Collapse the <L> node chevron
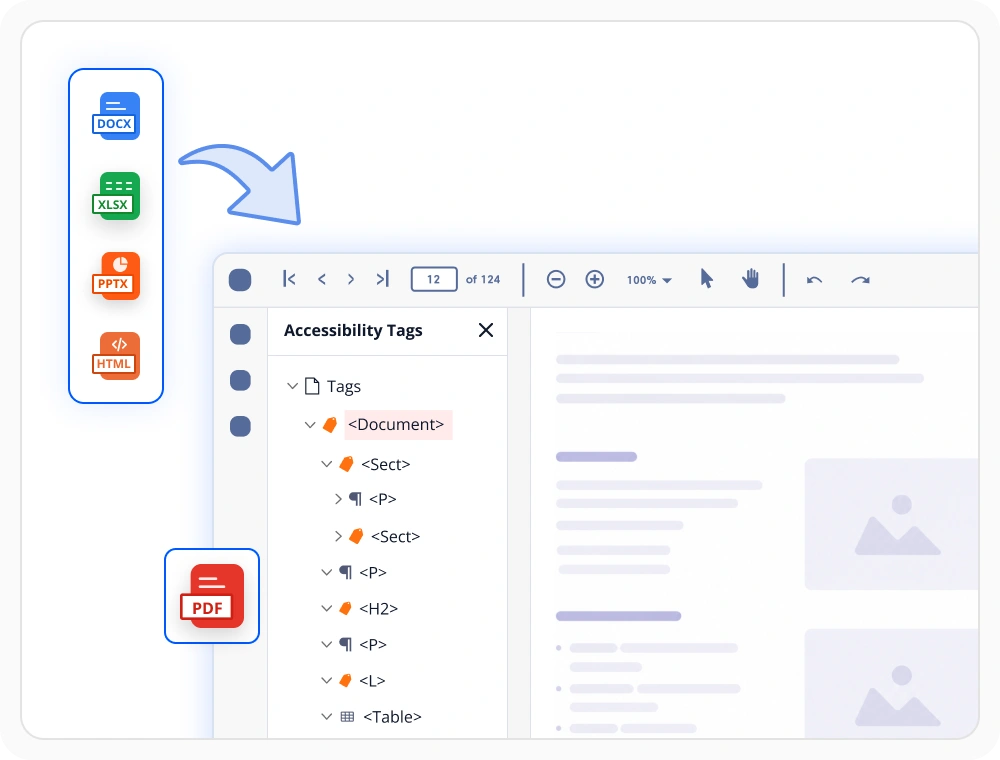The height and width of the screenshot is (760, 1000). pos(327,680)
